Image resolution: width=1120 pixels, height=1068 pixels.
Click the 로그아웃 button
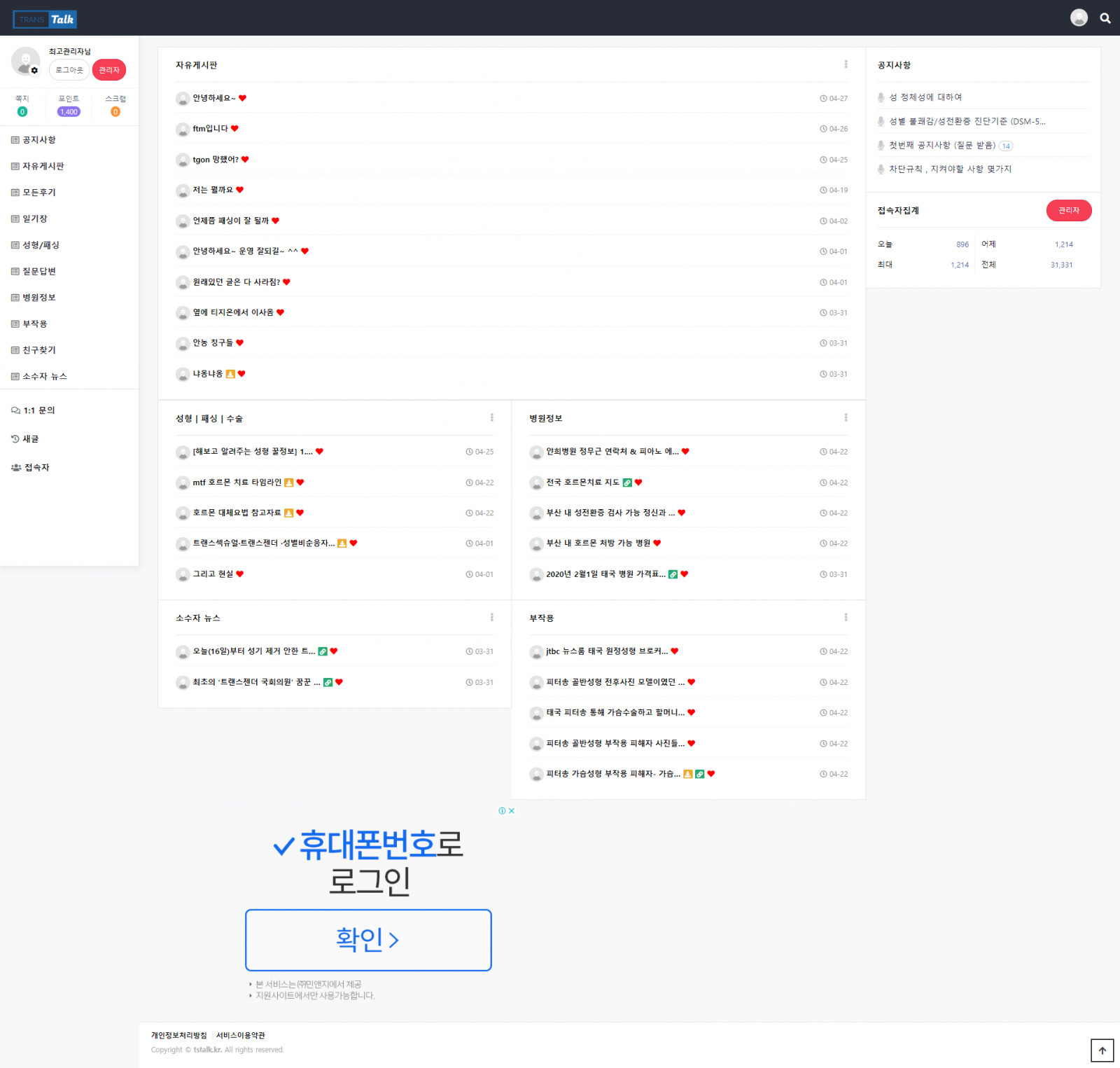pyautogui.click(x=69, y=70)
